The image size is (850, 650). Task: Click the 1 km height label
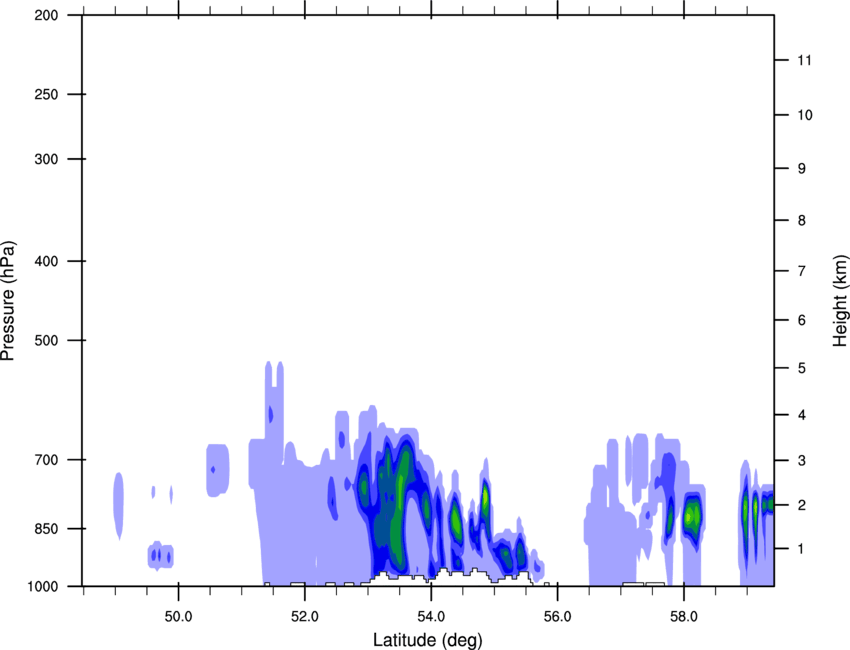click(x=802, y=549)
